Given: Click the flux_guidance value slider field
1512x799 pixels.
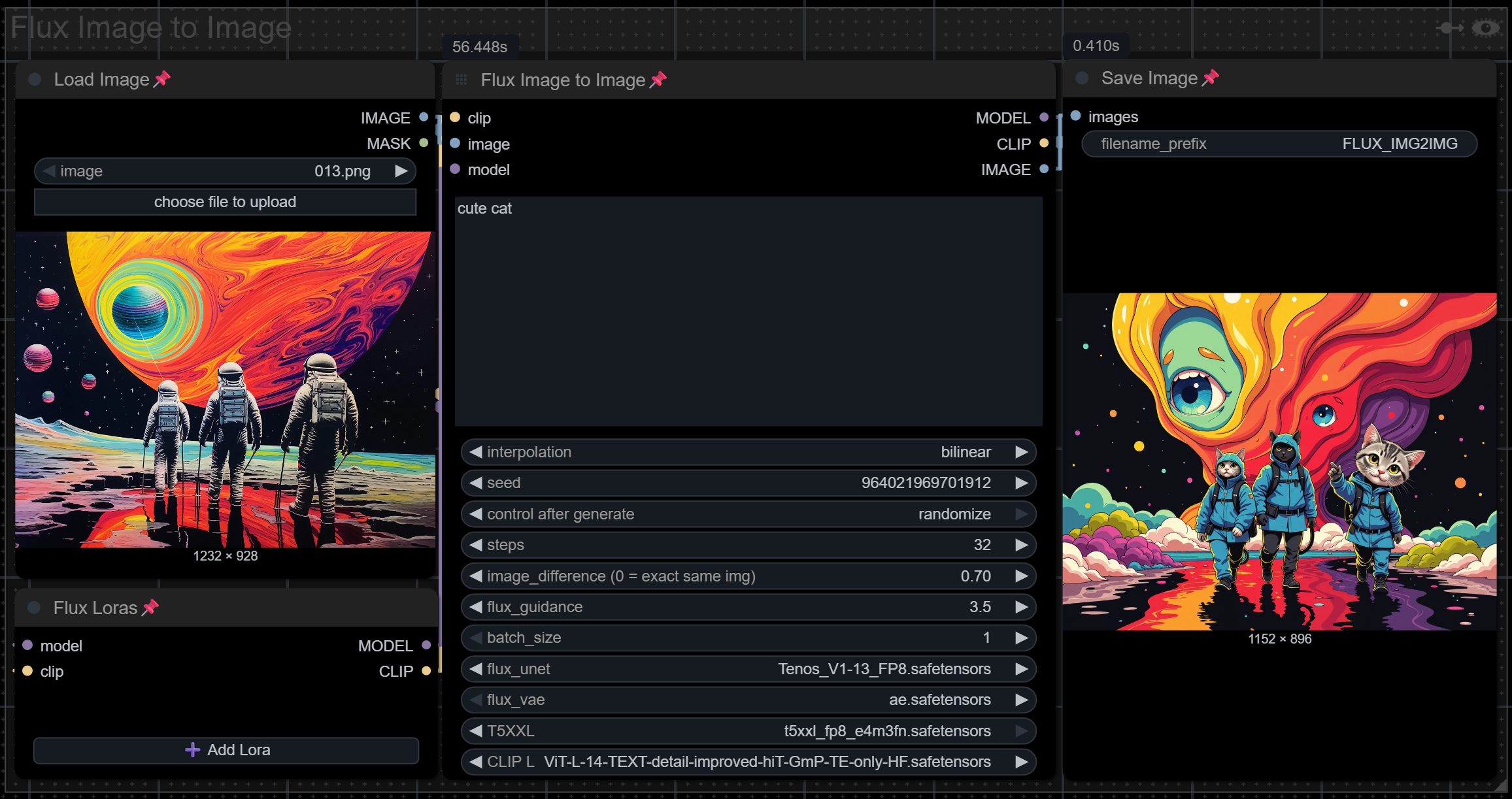Looking at the screenshot, I should pos(748,607).
